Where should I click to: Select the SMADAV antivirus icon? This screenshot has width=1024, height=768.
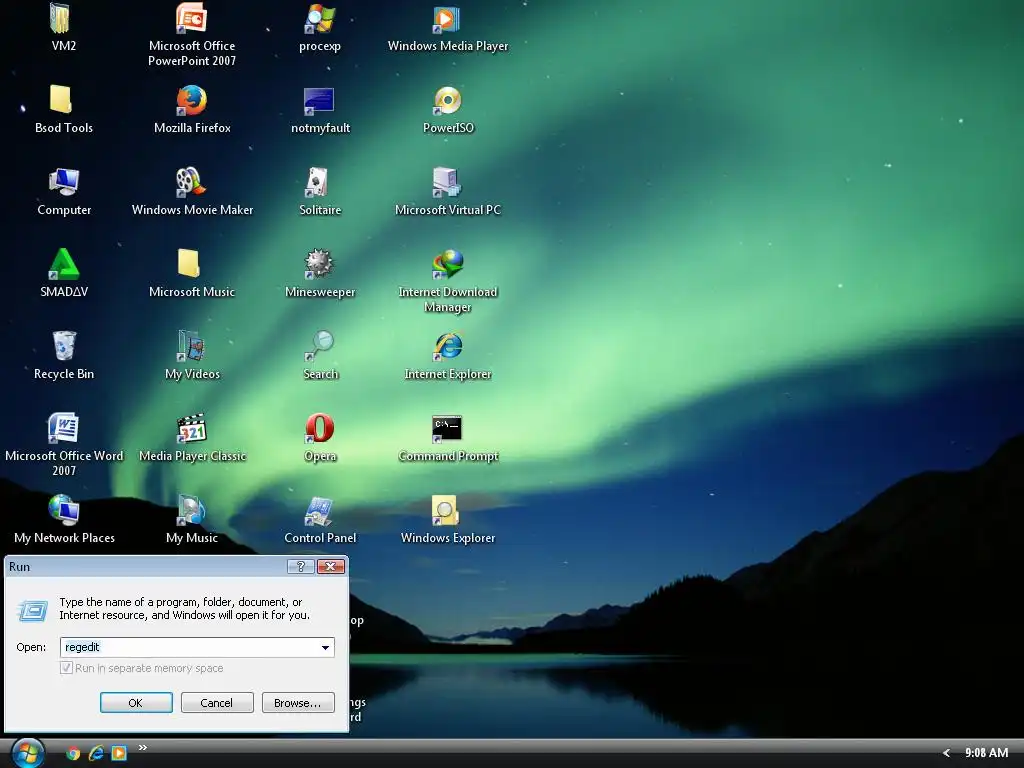64,264
